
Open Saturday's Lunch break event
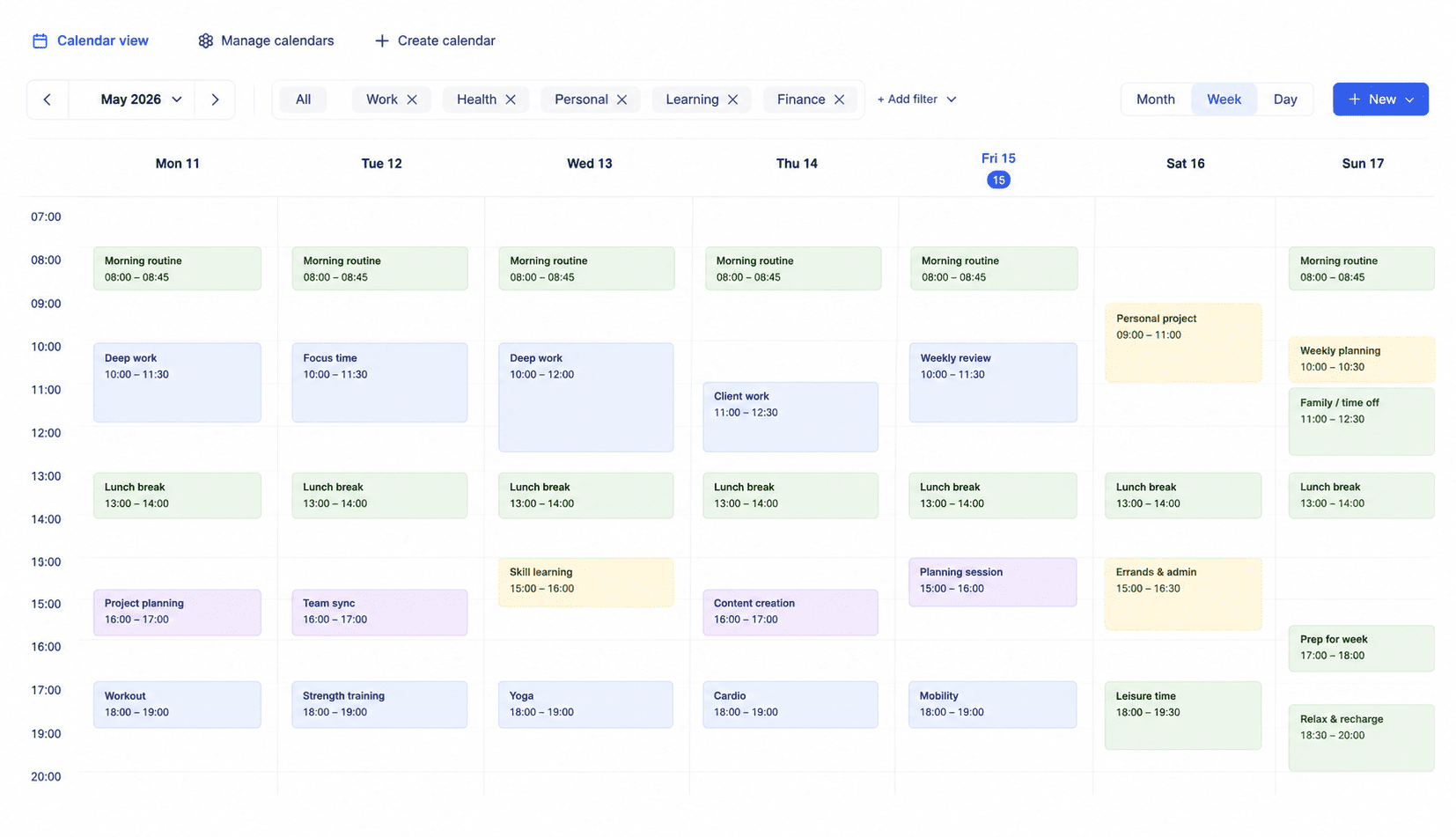[x=1183, y=496]
